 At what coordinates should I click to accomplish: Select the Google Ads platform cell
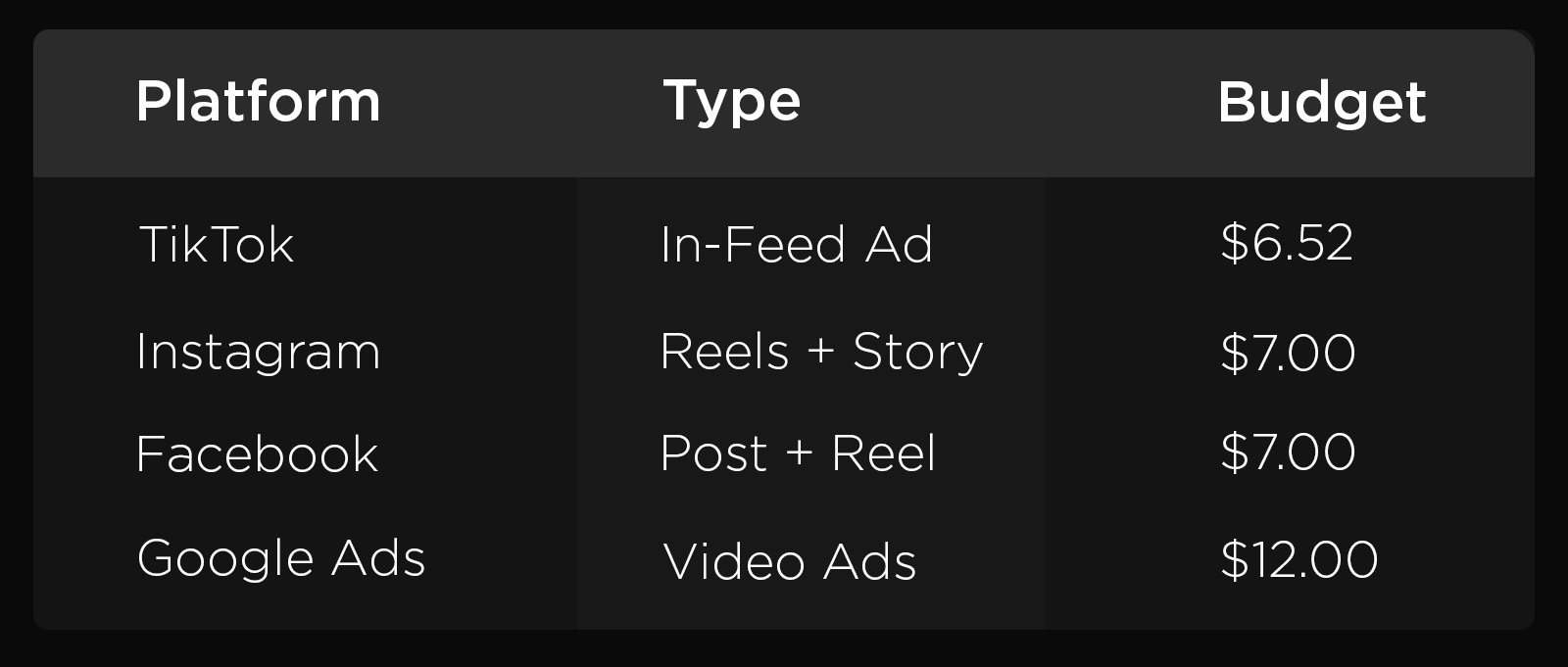pos(281,558)
